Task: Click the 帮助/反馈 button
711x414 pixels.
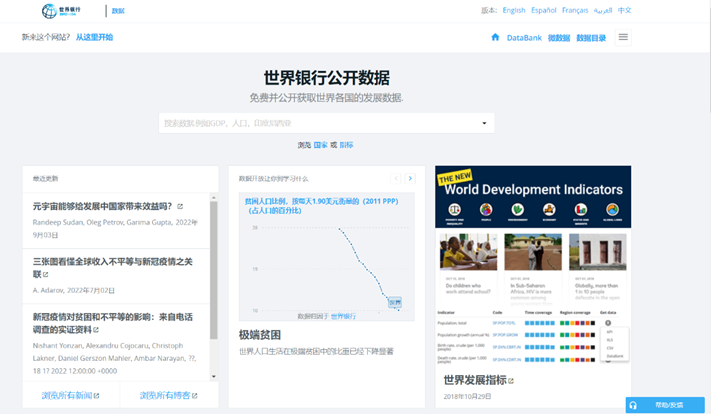Action: tap(665, 405)
